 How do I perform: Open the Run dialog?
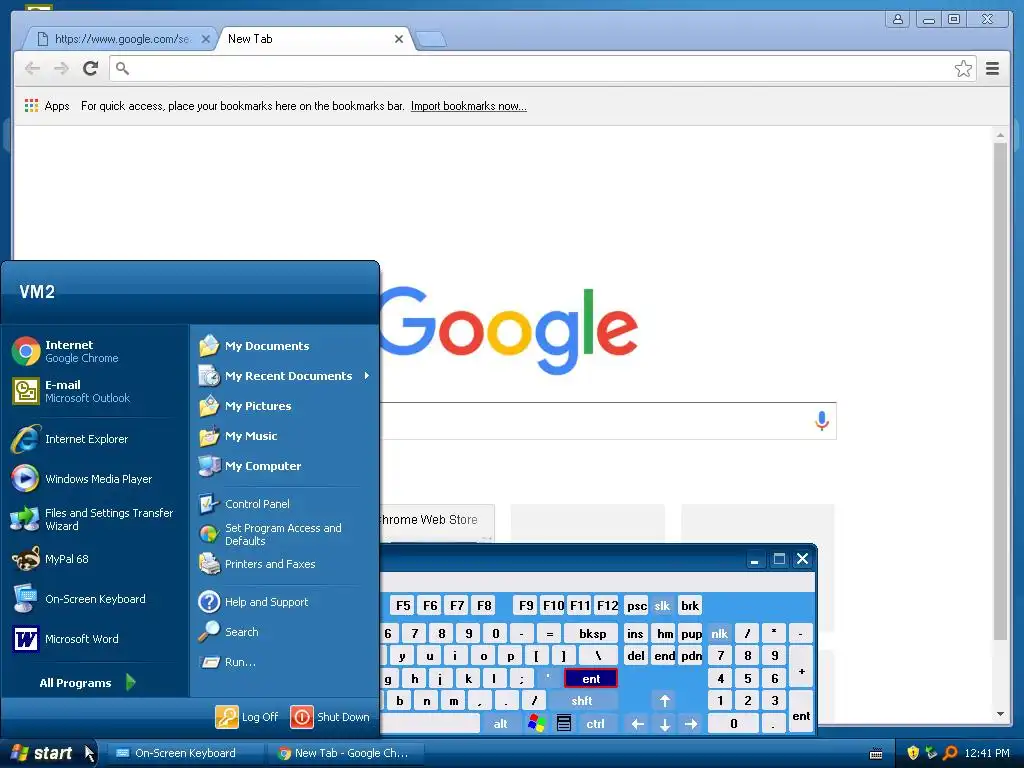(285, 662)
